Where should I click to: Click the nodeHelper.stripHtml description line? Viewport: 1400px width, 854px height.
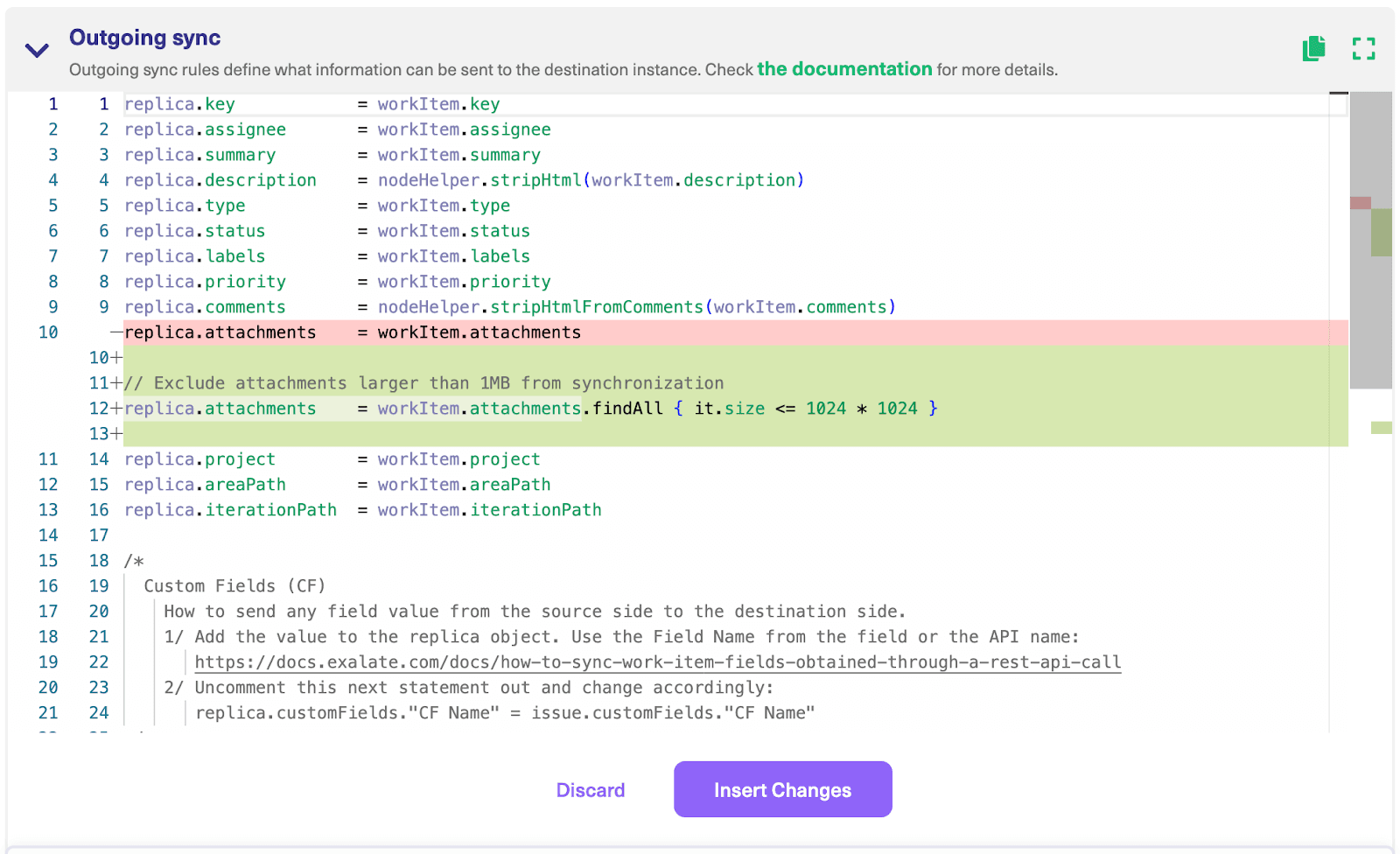tap(464, 180)
